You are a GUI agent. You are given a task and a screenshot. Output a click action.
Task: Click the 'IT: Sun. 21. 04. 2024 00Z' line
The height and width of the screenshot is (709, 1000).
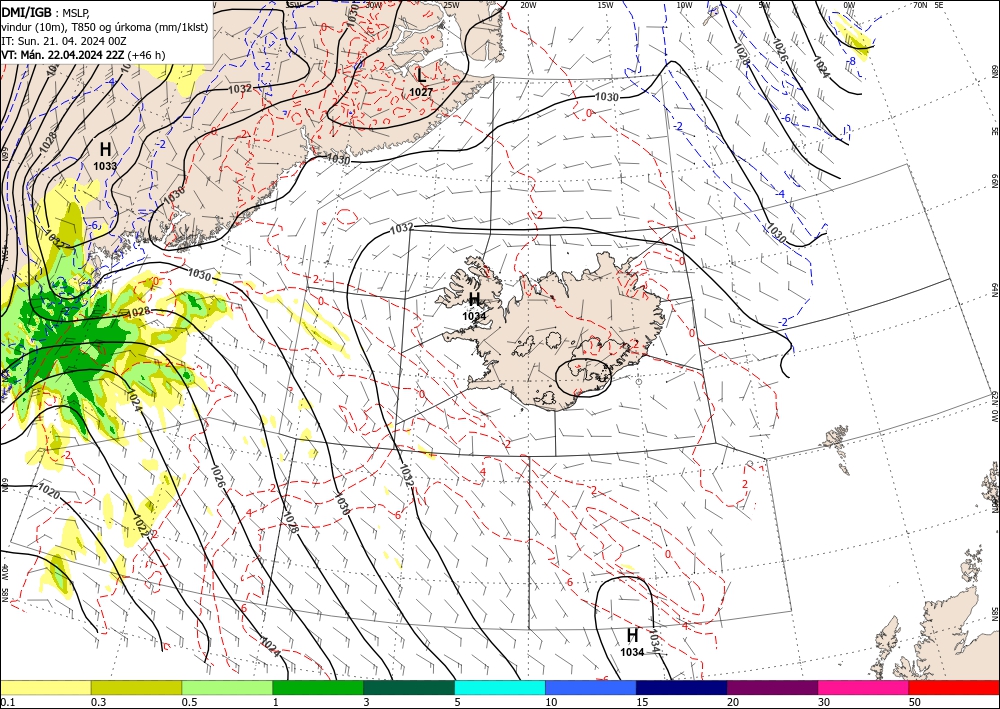(x=64, y=41)
